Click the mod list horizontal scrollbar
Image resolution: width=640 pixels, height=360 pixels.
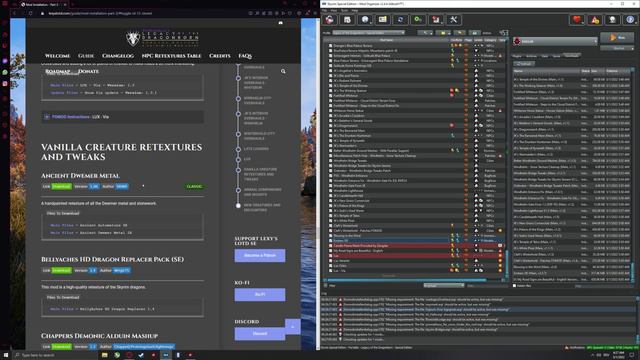click(x=407, y=280)
